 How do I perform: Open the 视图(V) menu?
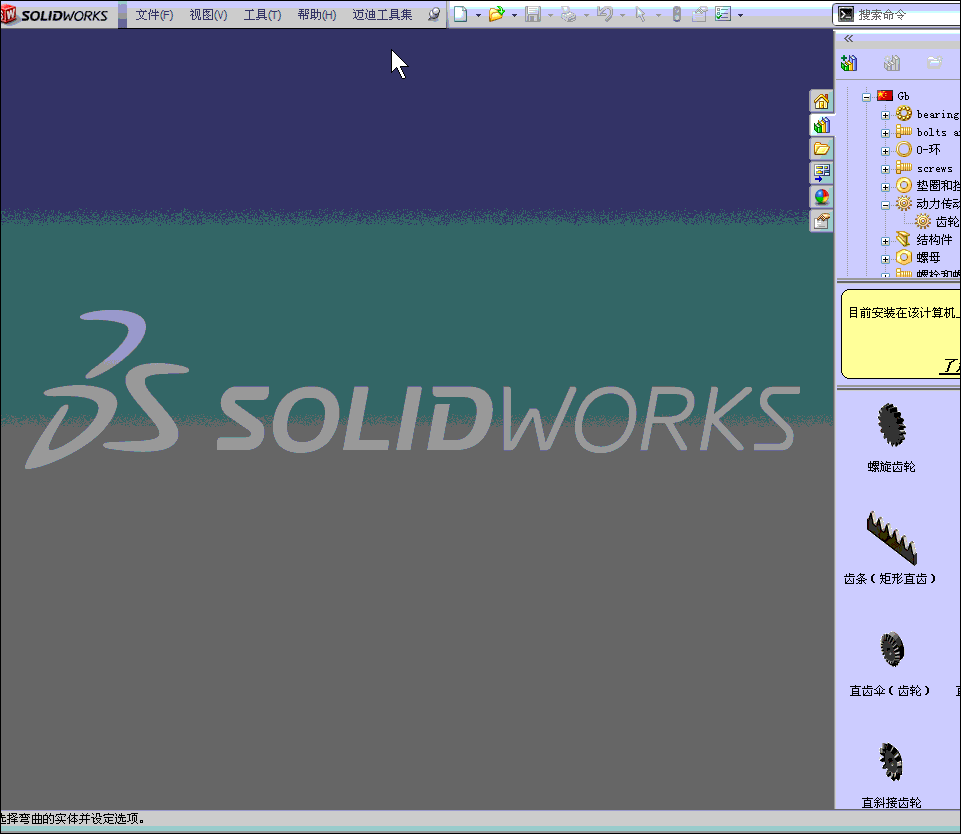[208, 15]
